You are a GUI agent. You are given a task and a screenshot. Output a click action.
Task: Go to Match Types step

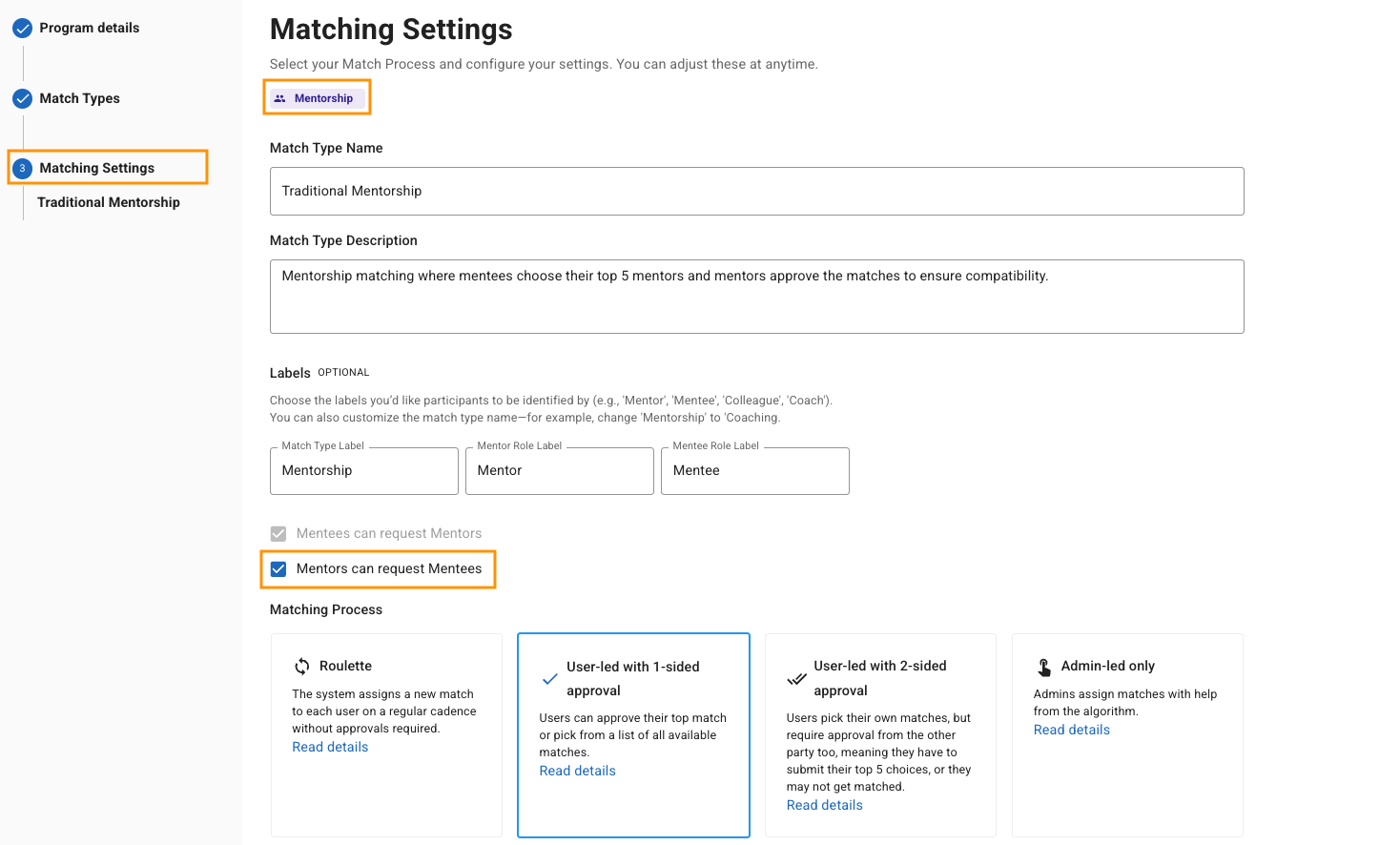coord(79,99)
